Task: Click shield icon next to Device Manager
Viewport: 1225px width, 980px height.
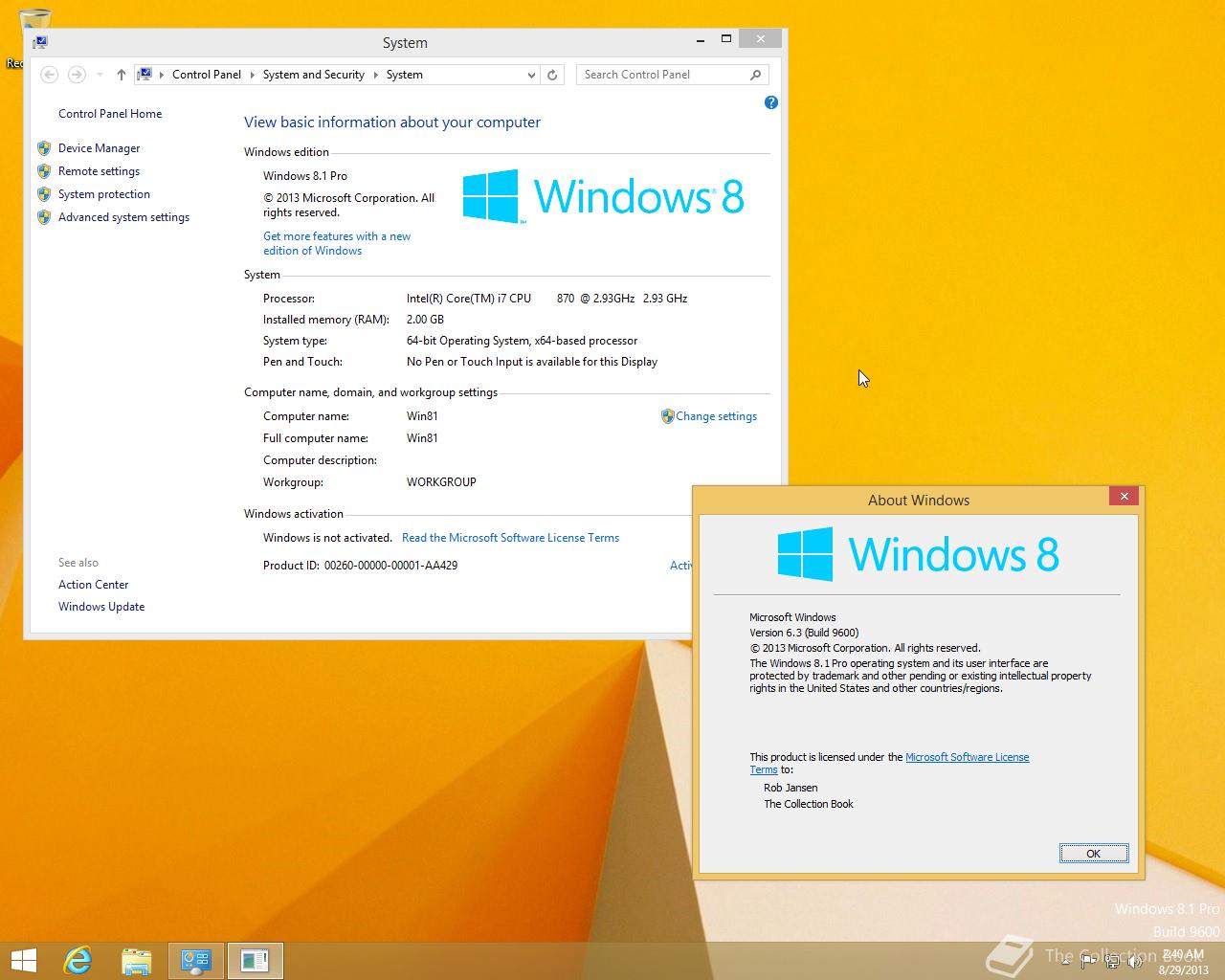Action: pos(44,148)
